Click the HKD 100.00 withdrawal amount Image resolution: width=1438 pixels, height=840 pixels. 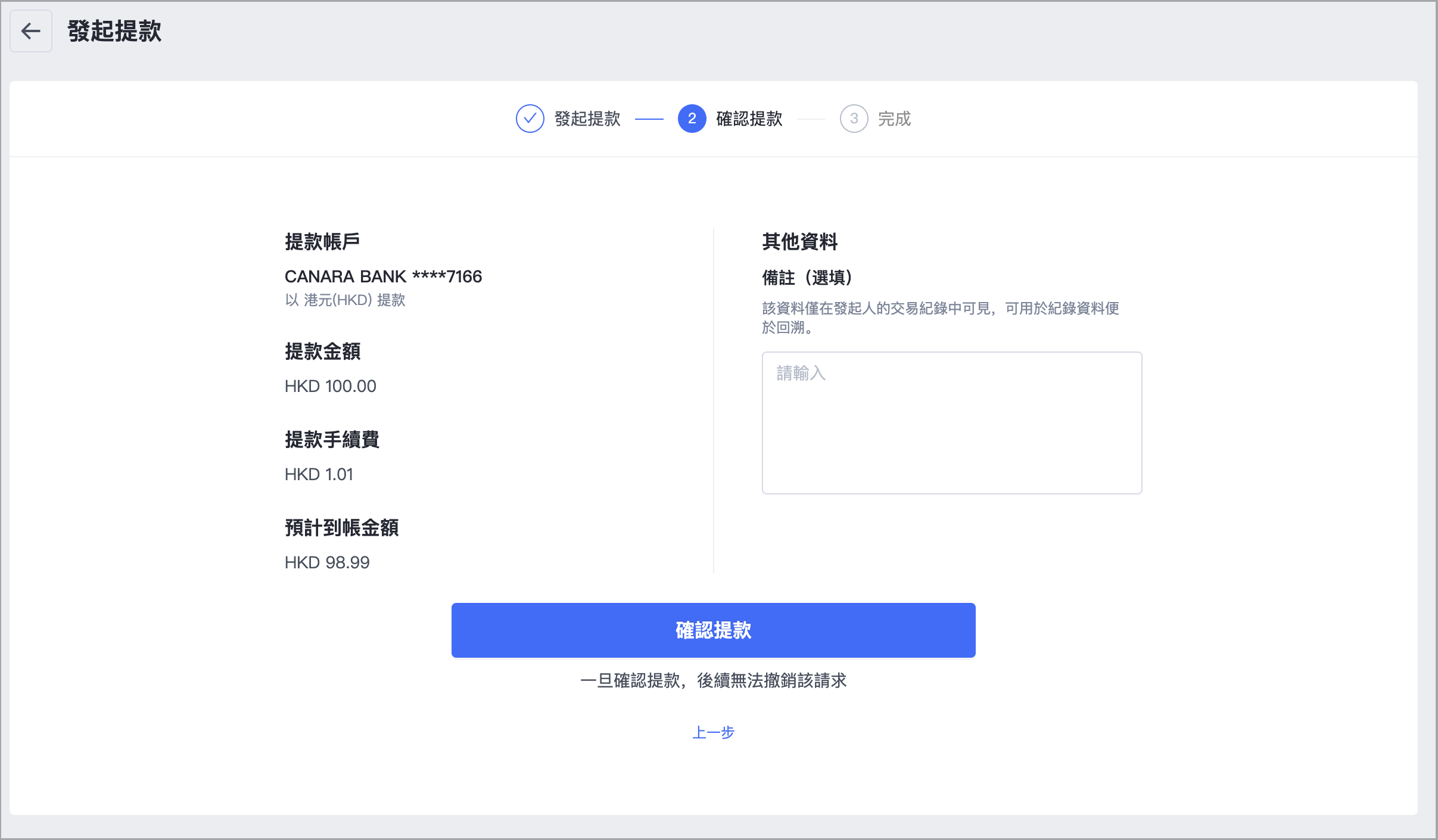click(331, 386)
